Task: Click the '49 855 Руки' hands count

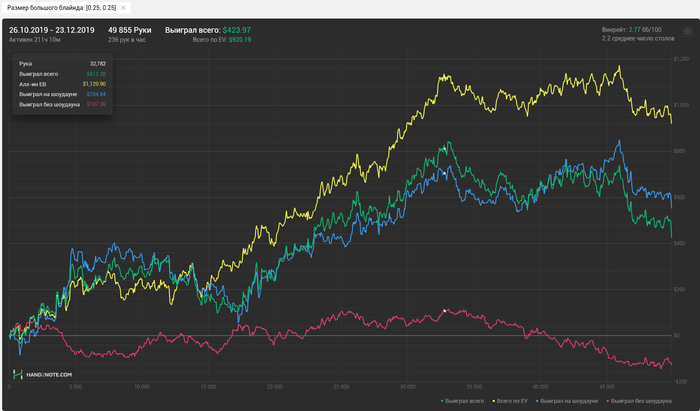Action: point(129,30)
